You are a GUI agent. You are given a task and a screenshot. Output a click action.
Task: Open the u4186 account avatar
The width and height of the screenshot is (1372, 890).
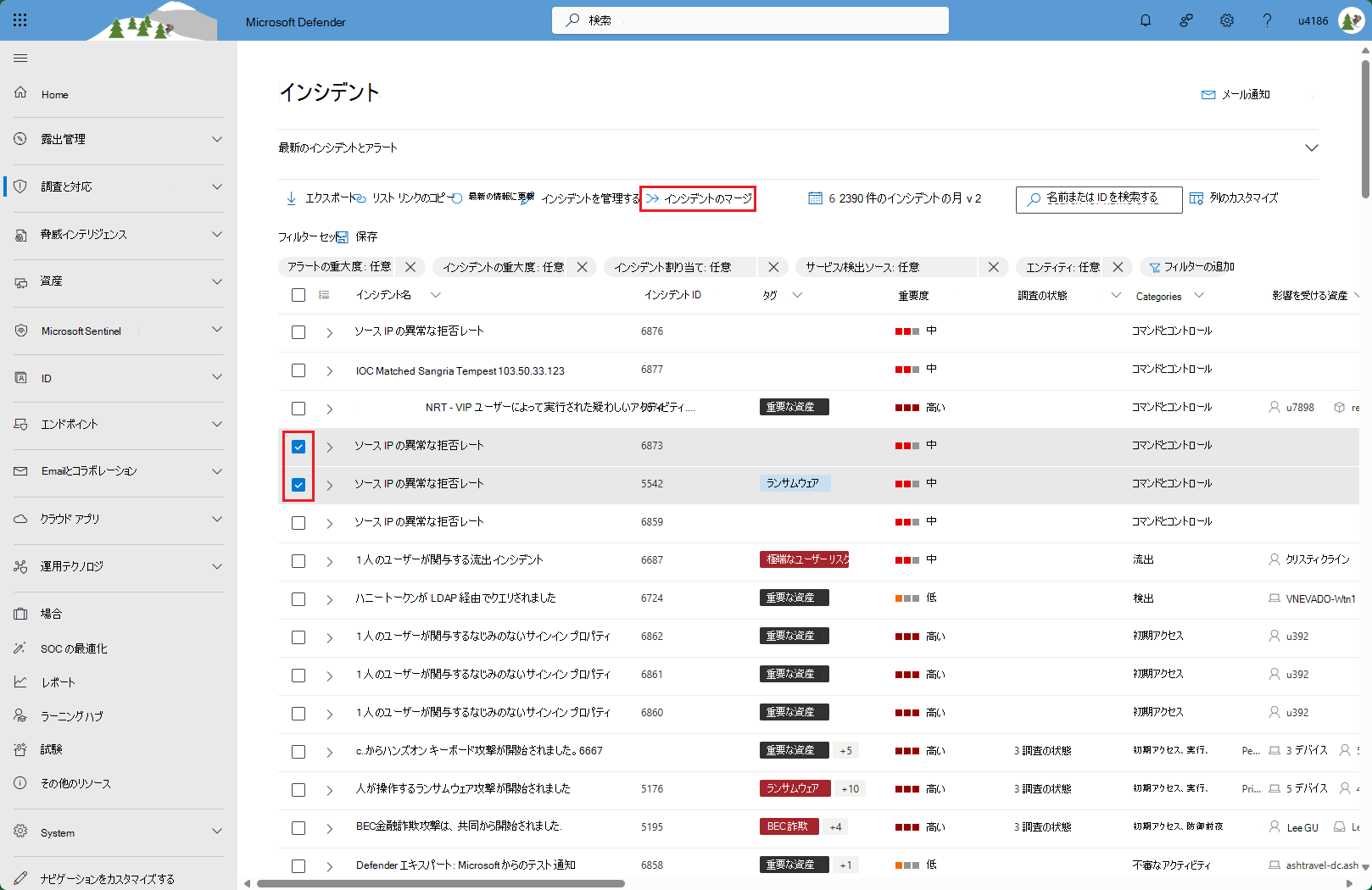(1350, 20)
